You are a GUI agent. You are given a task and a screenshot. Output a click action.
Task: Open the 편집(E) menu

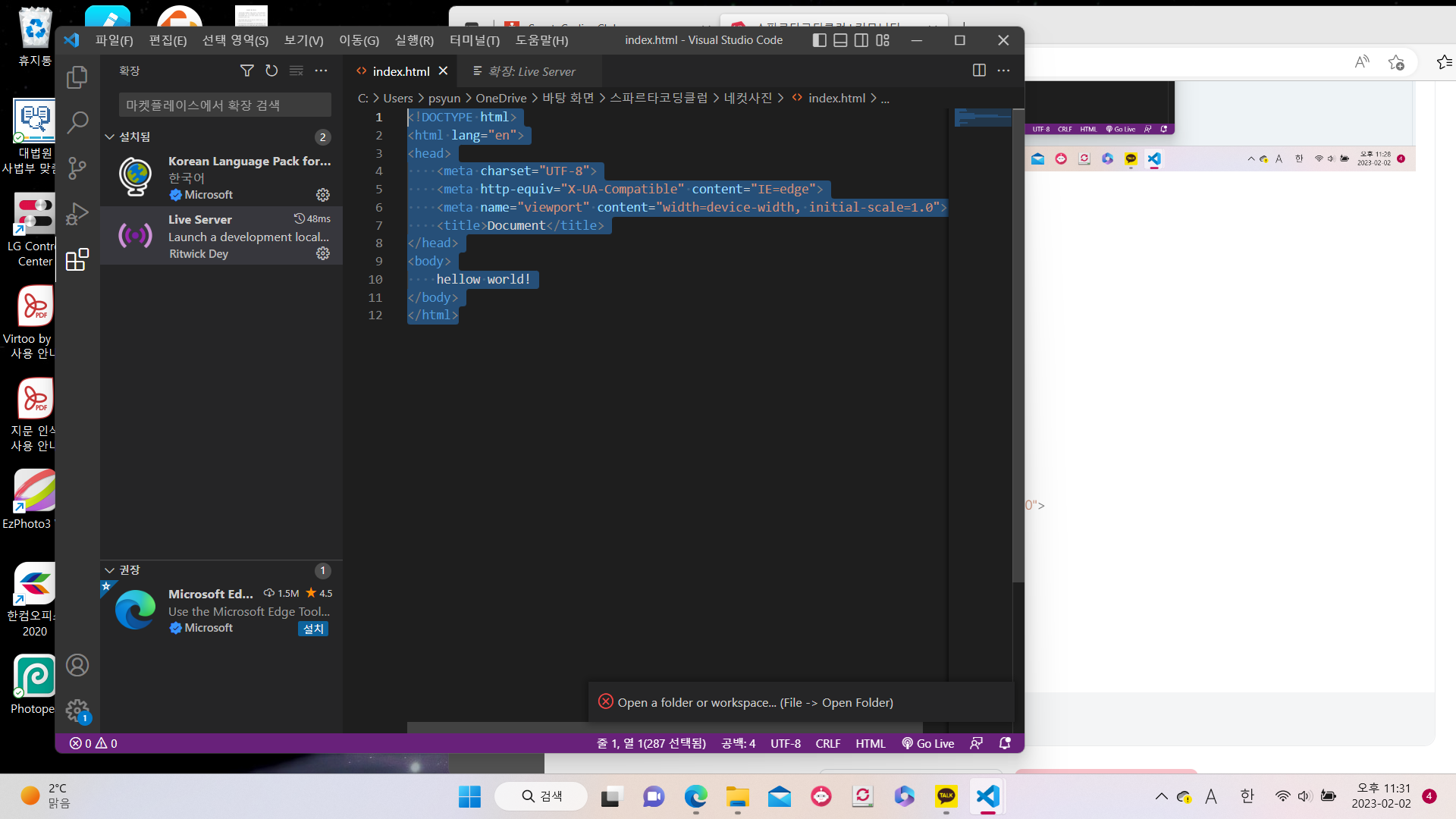pos(168,40)
